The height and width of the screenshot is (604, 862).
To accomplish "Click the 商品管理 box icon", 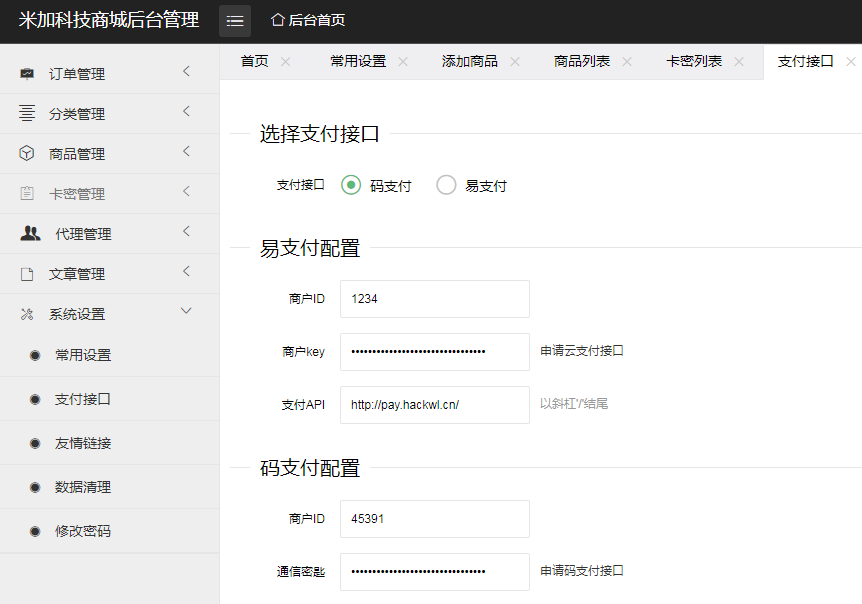I will (27, 154).
